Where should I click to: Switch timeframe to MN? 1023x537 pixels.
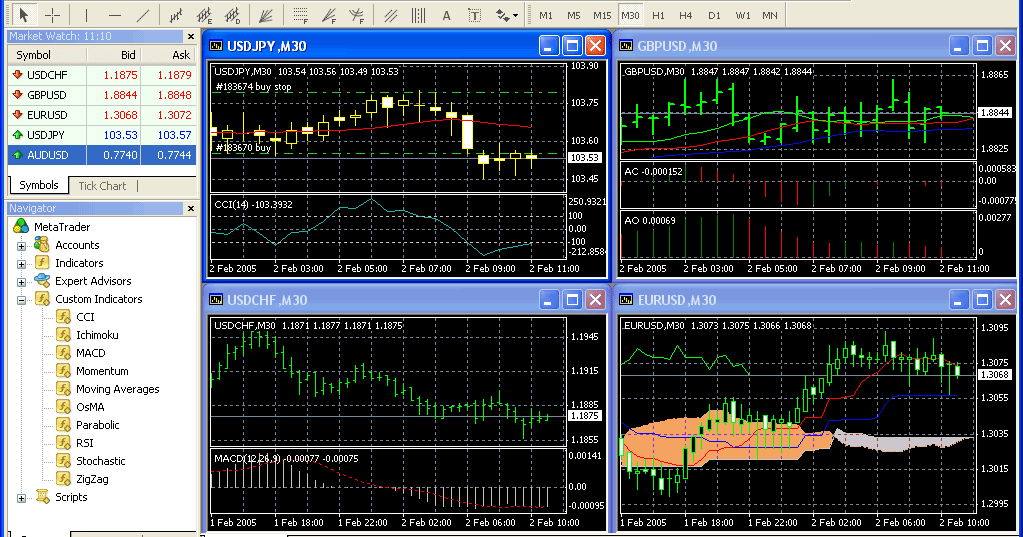pyautogui.click(x=770, y=15)
